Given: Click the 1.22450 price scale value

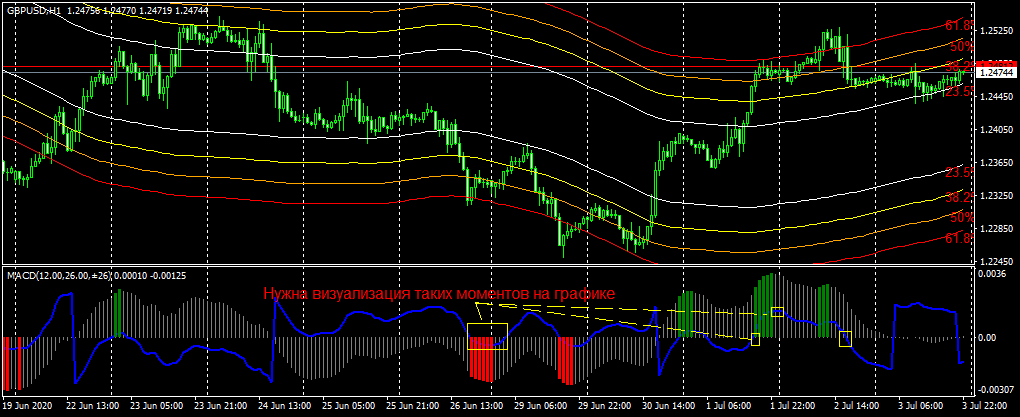Looking at the screenshot, I should pyautogui.click(x=998, y=262).
